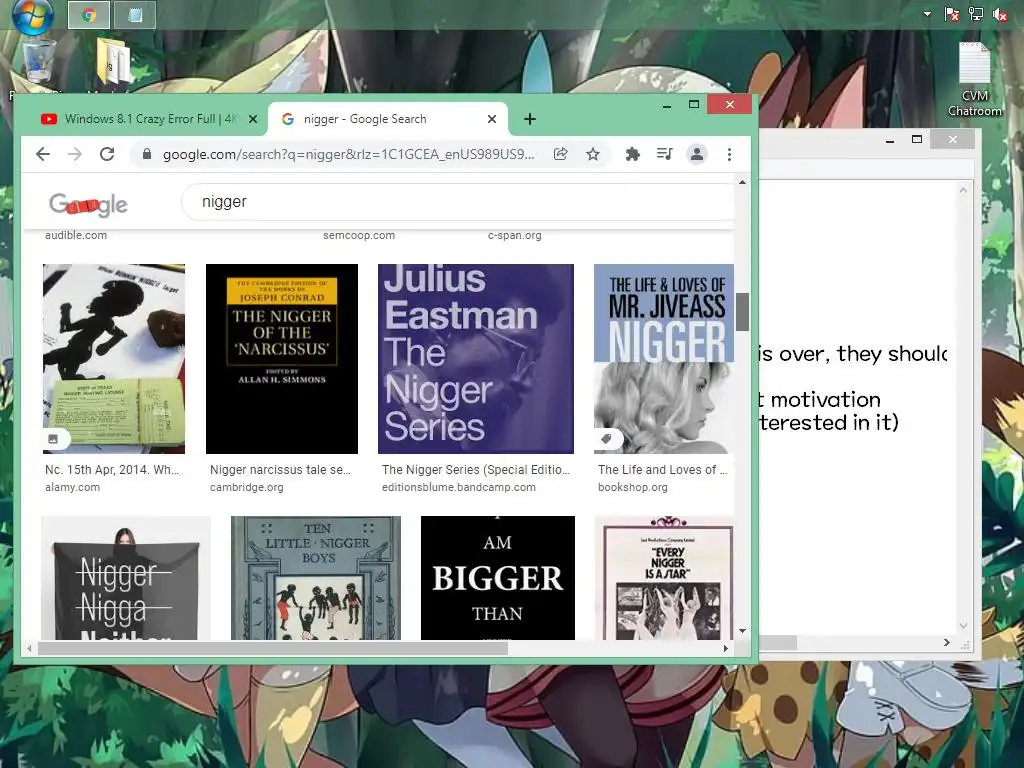1024x768 pixels.
Task: Click 'Nc. 15th Apr, 2014' caption
Action: (112, 470)
